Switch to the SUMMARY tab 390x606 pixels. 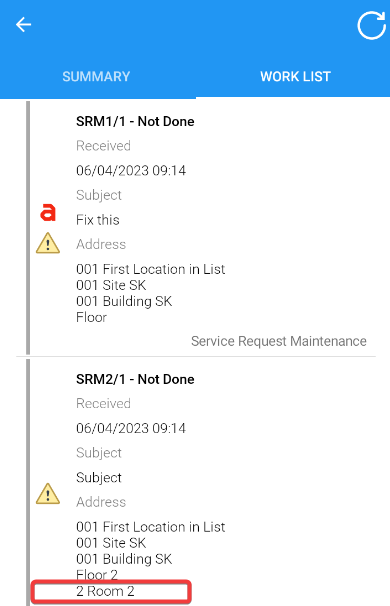96,77
